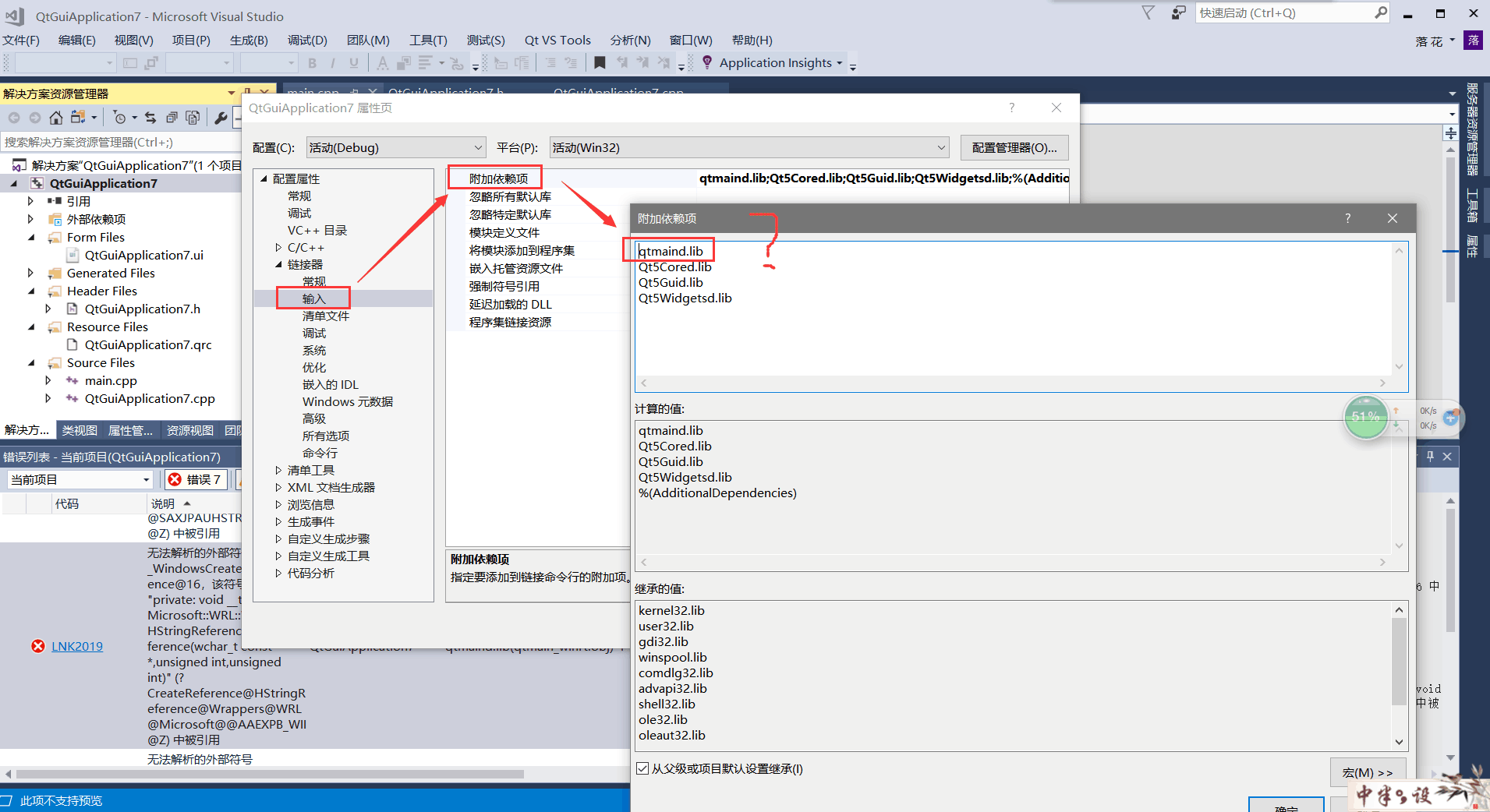This screenshot has width=1490, height=812.
Task: Click the user avatar badge at top right
Action: tap(1473, 41)
